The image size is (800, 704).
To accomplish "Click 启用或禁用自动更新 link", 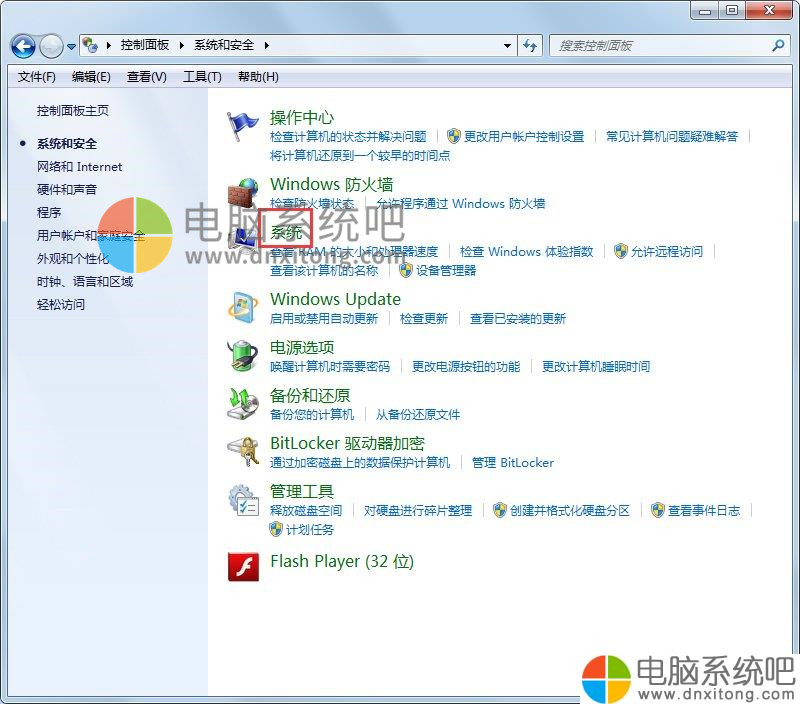I will (x=324, y=319).
